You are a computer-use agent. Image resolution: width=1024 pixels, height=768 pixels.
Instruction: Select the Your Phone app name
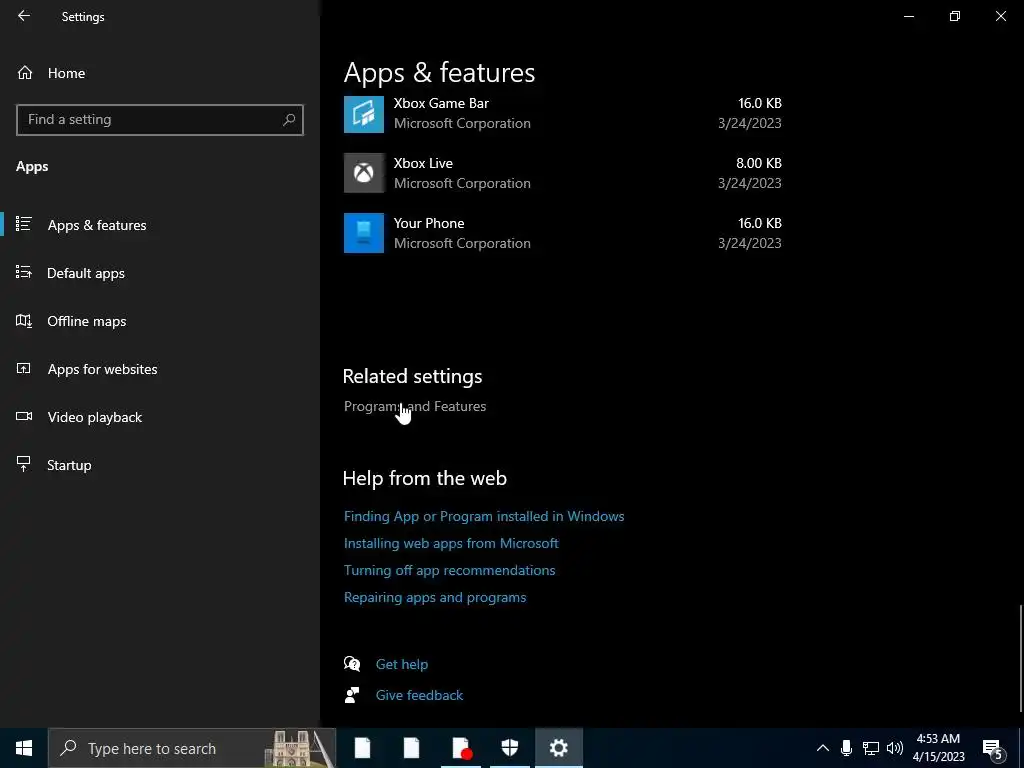428,223
